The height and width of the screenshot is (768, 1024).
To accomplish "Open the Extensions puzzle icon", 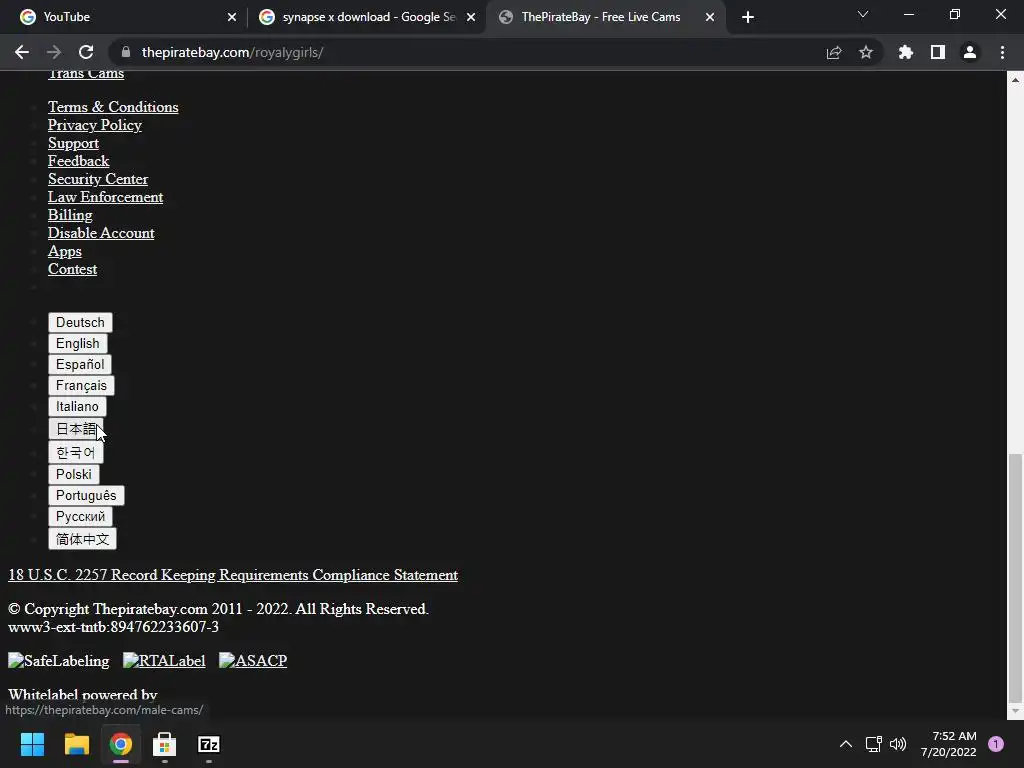I will [906, 52].
